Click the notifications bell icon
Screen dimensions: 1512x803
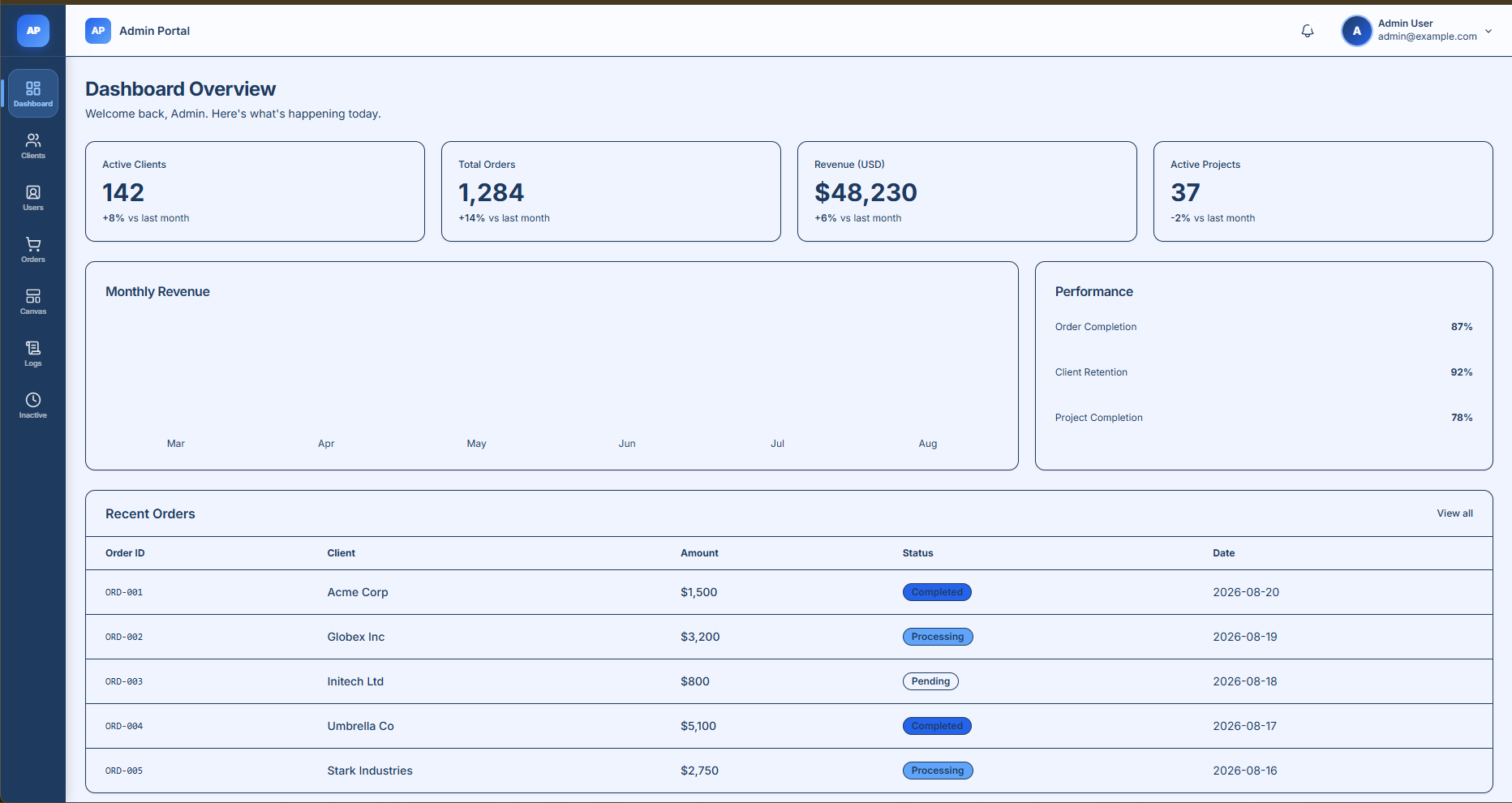coord(1308,31)
